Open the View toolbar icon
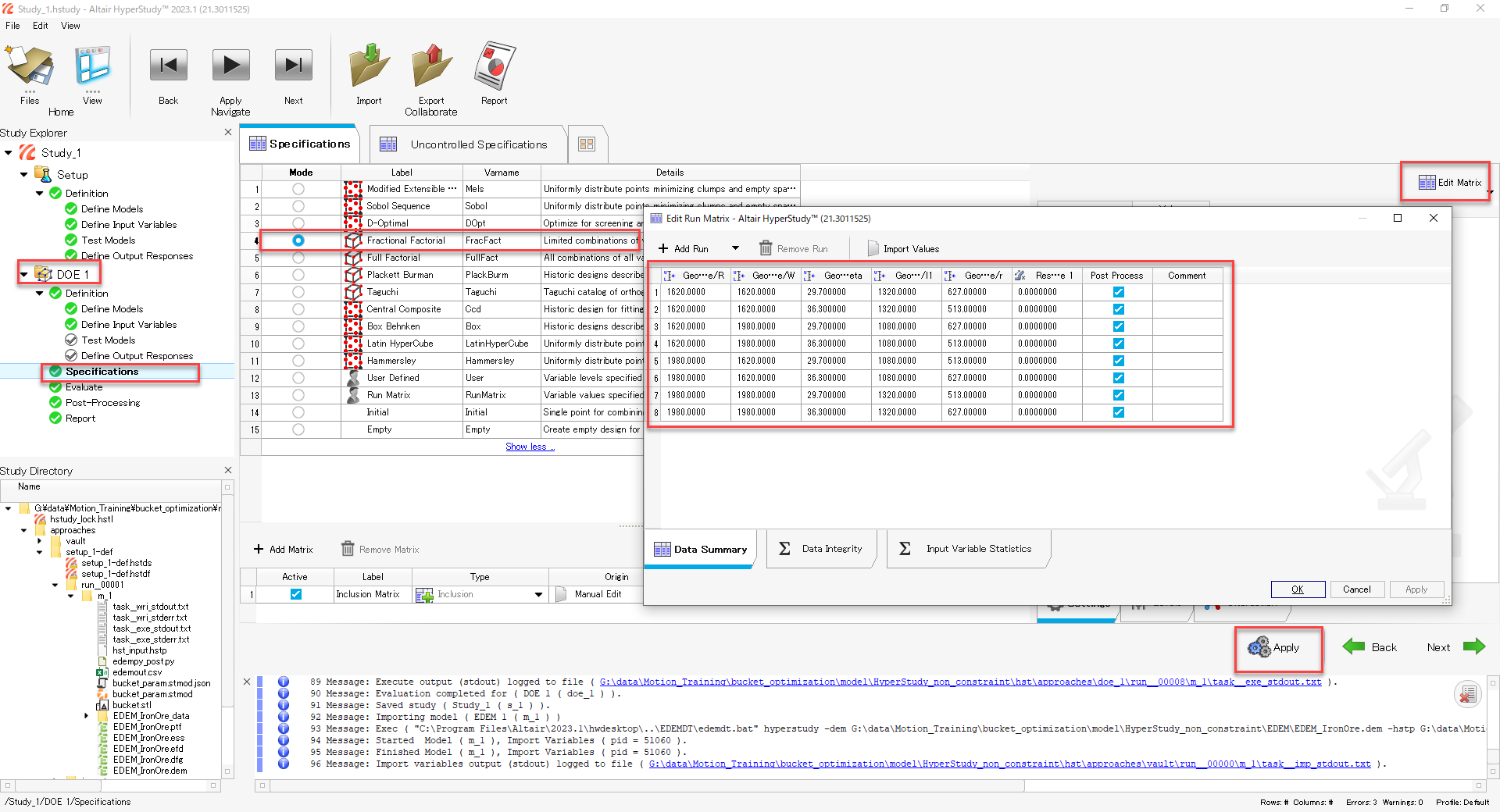 (x=92, y=66)
